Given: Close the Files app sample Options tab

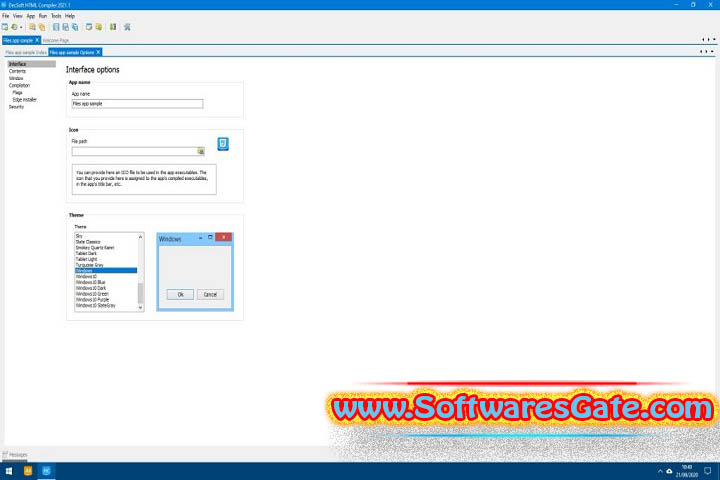Looking at the screenshot, I should [98, 52].
